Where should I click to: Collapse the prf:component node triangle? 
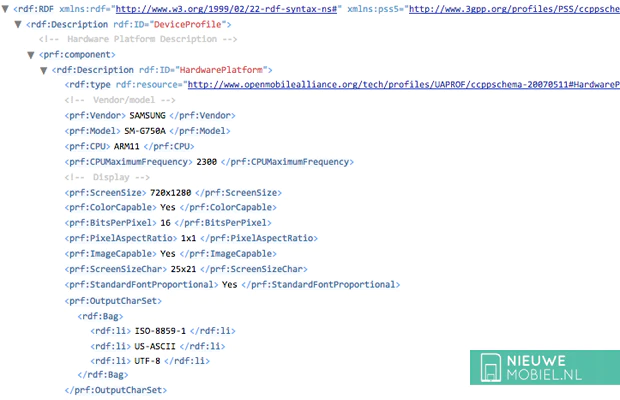tap(30, 55)
